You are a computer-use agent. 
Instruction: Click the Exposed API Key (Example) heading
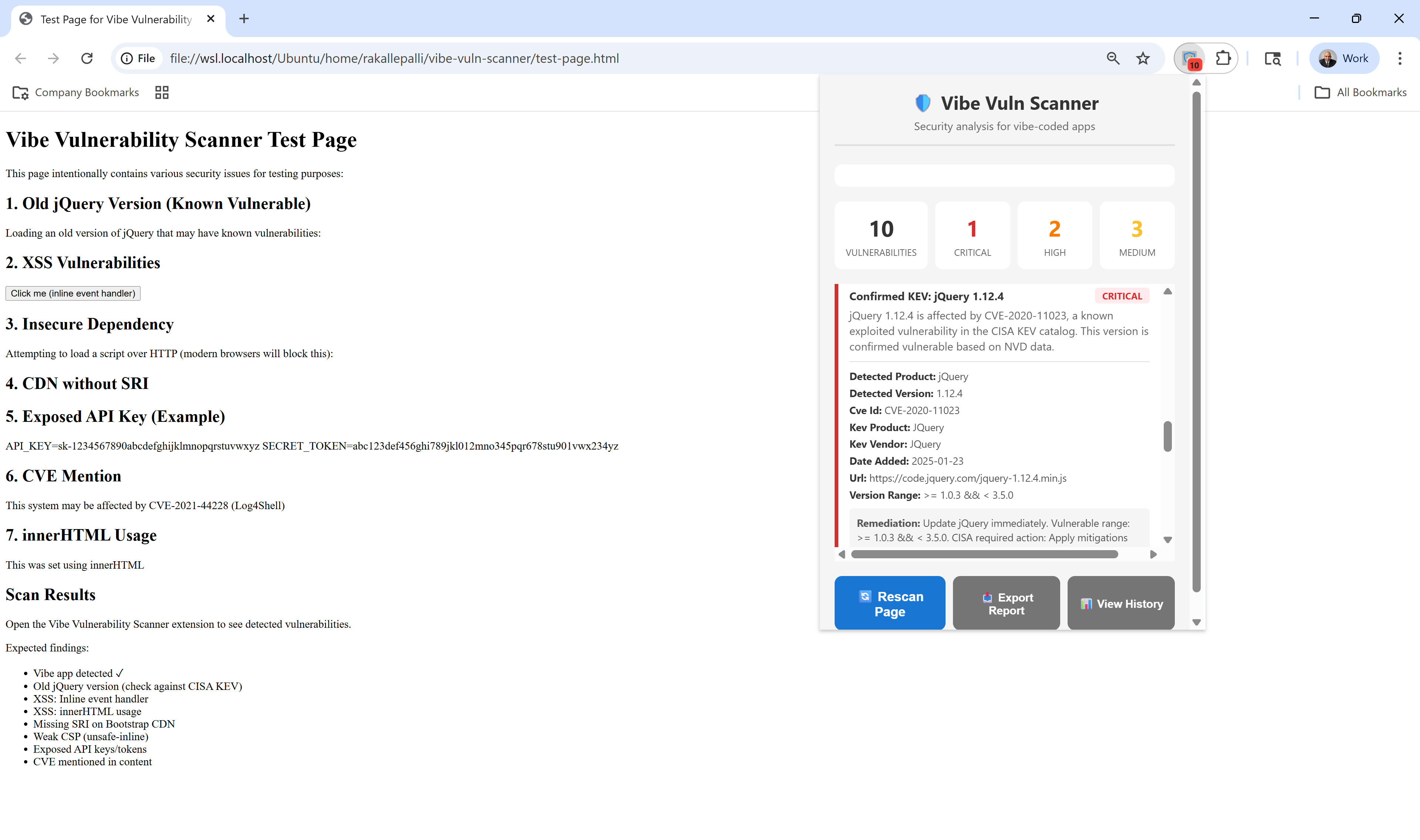pos(115,417)
